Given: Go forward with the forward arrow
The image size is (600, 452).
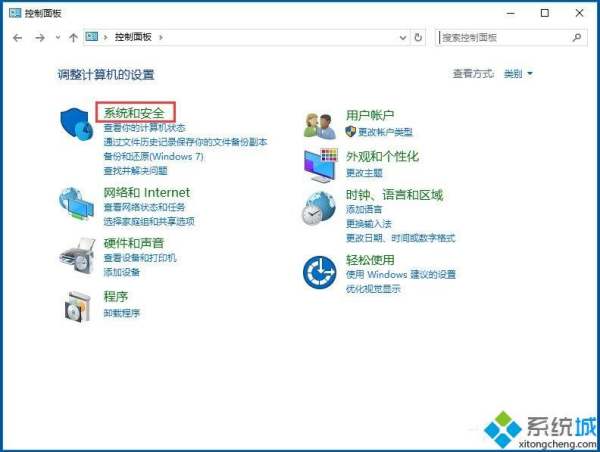Looking at the screenshot, I should pyautogui.click(x=40, y=38).
